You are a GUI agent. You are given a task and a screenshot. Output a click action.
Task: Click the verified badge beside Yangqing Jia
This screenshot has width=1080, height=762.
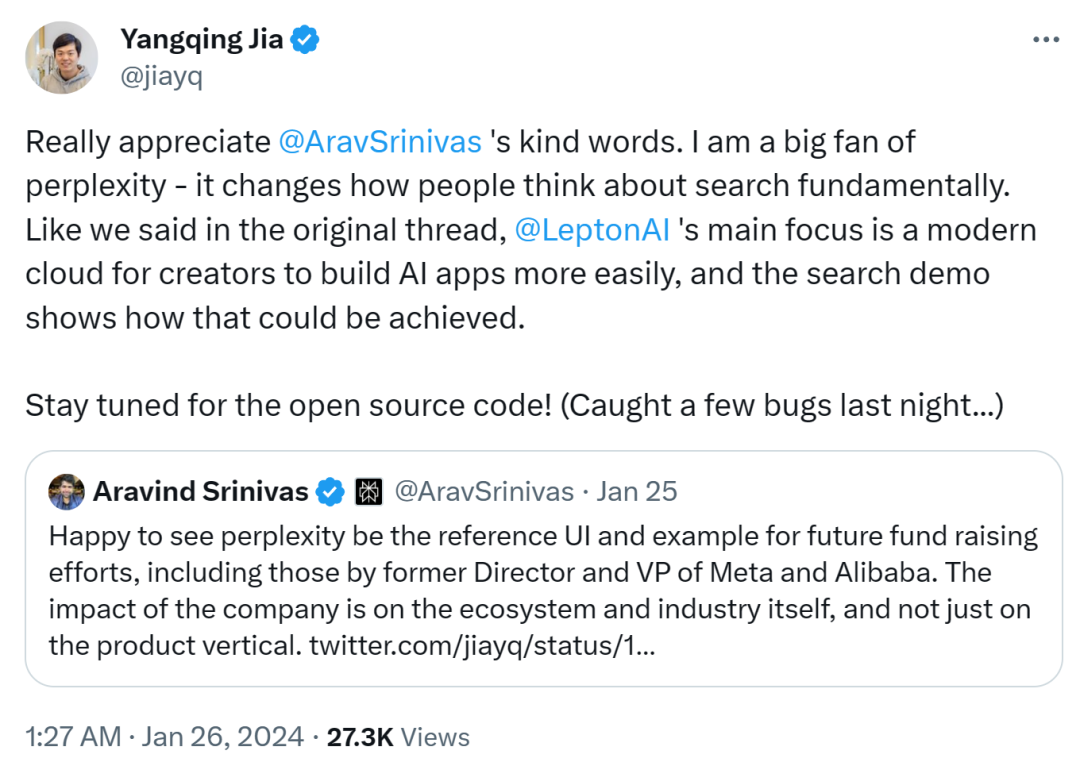(305, 40)
